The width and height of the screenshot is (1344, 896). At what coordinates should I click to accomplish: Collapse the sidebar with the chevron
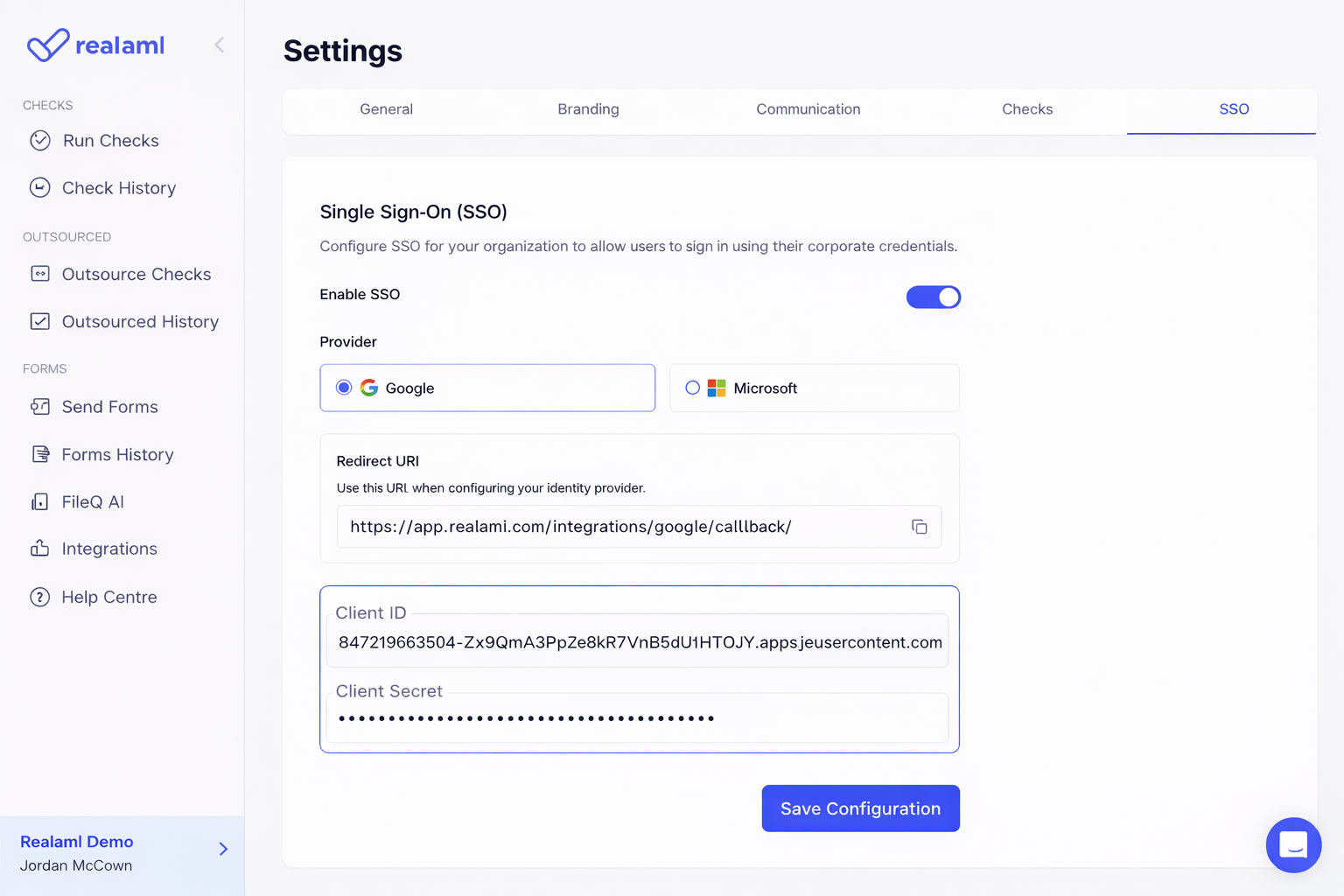220,45
